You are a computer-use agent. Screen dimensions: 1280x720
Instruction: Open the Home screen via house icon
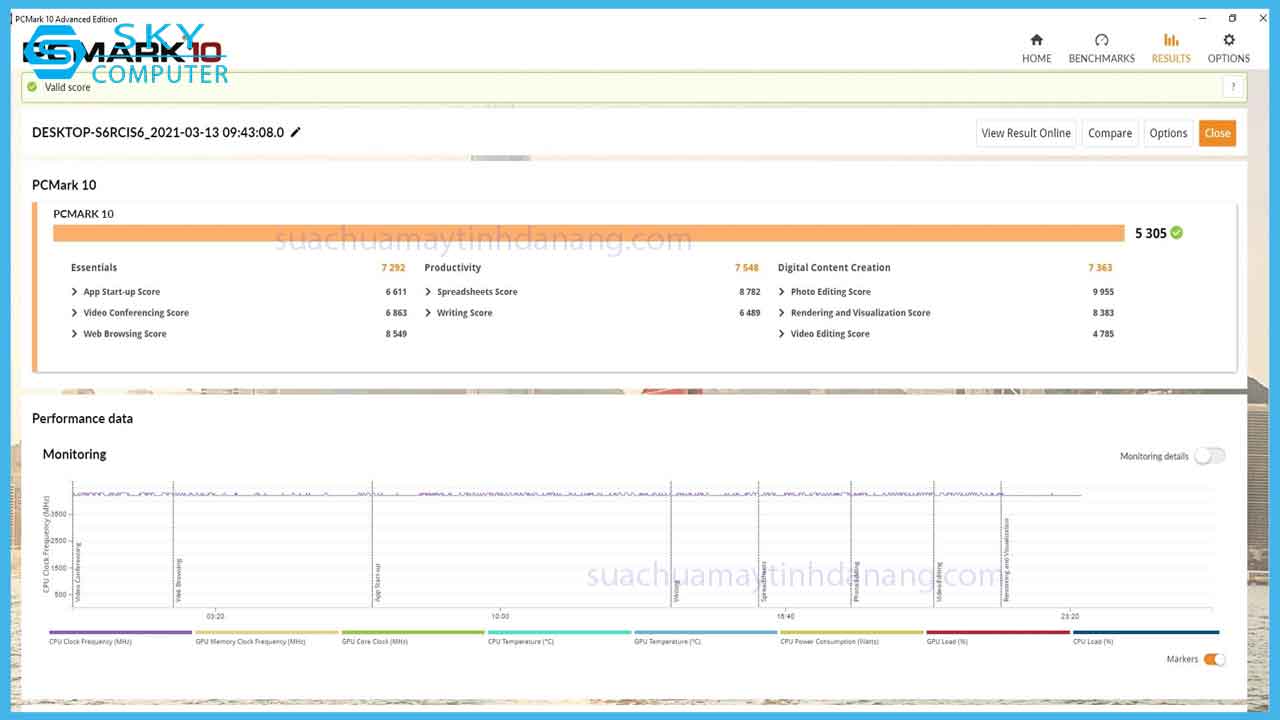(1036, 44)
